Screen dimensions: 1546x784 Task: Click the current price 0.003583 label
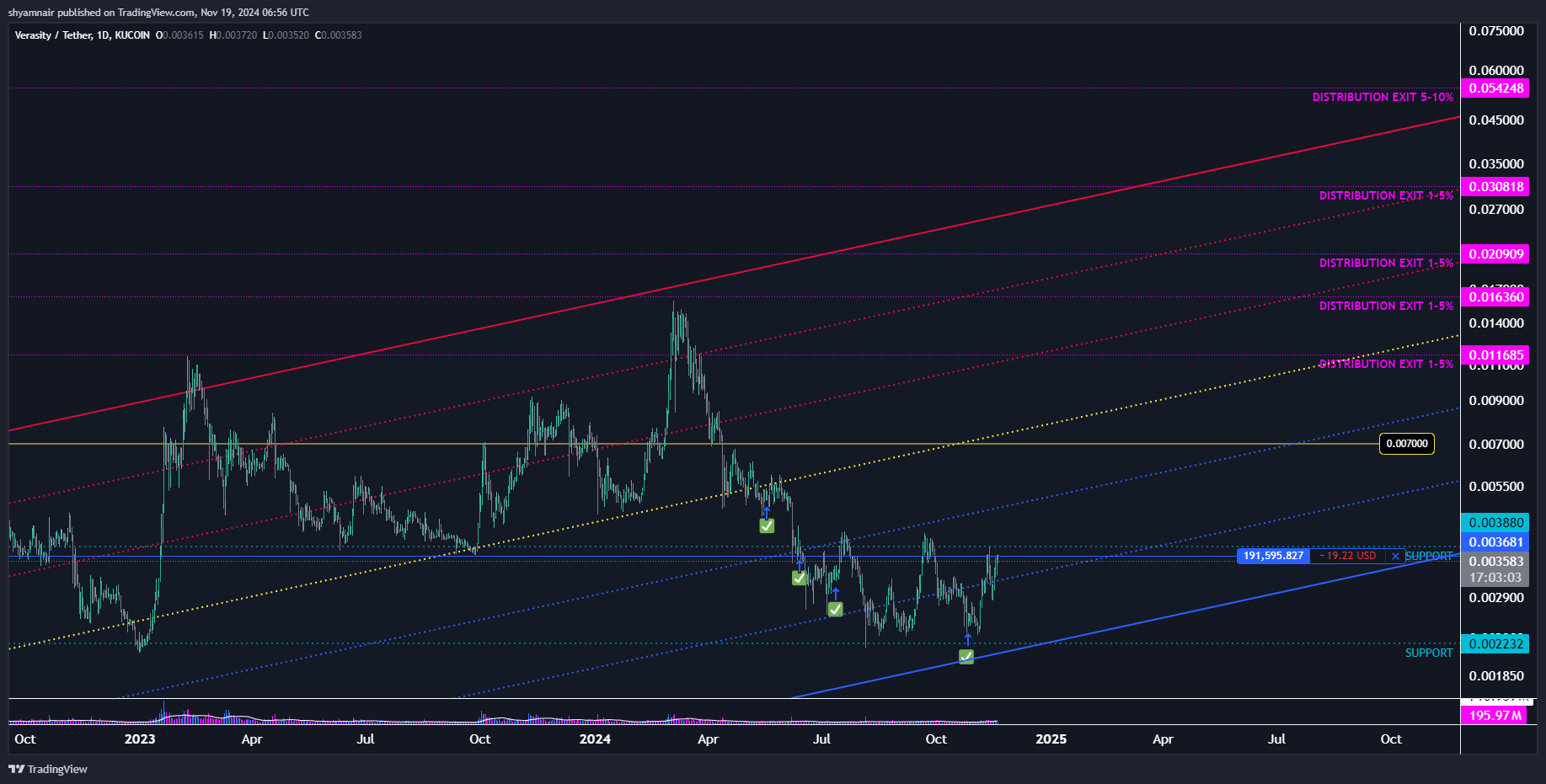point(1495,562)
